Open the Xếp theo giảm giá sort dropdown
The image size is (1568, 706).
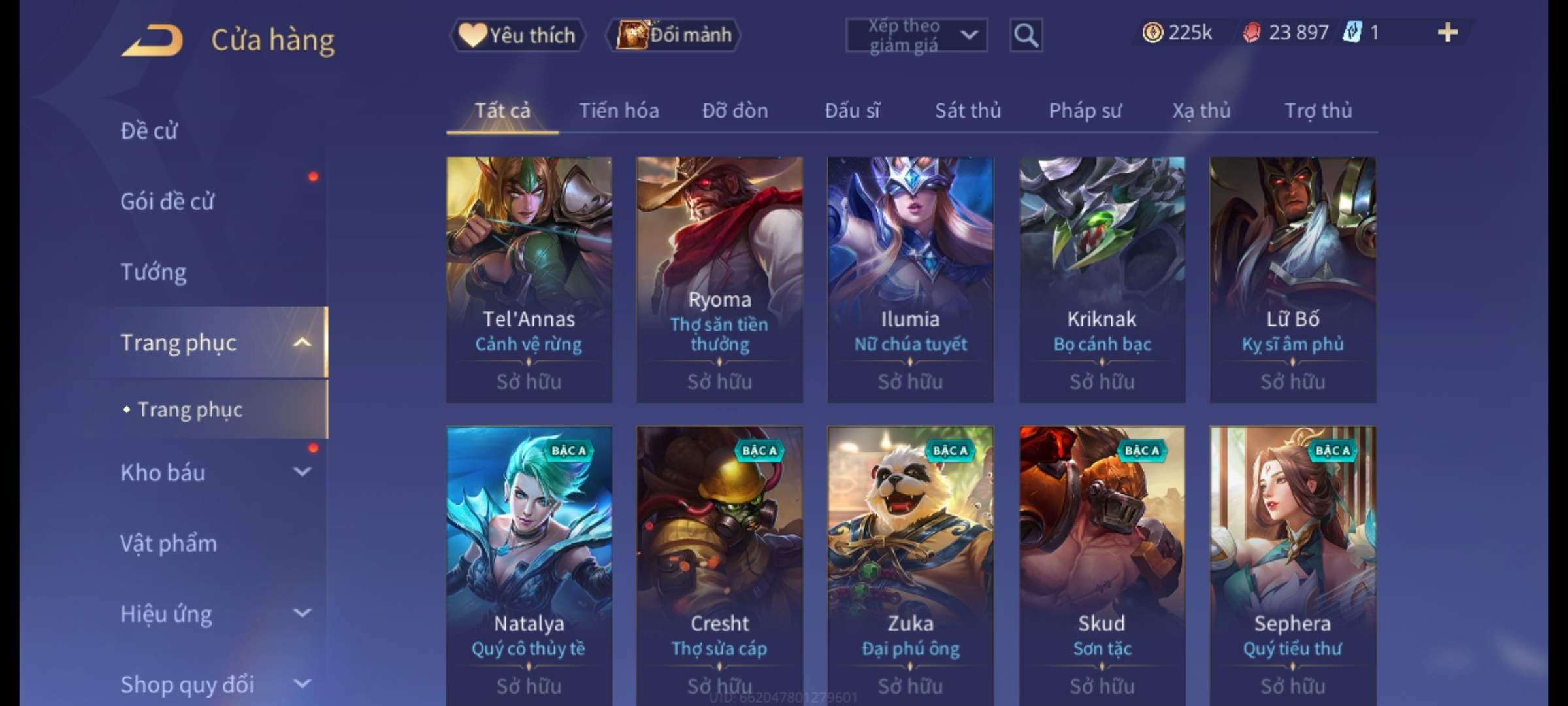(917, 35)
